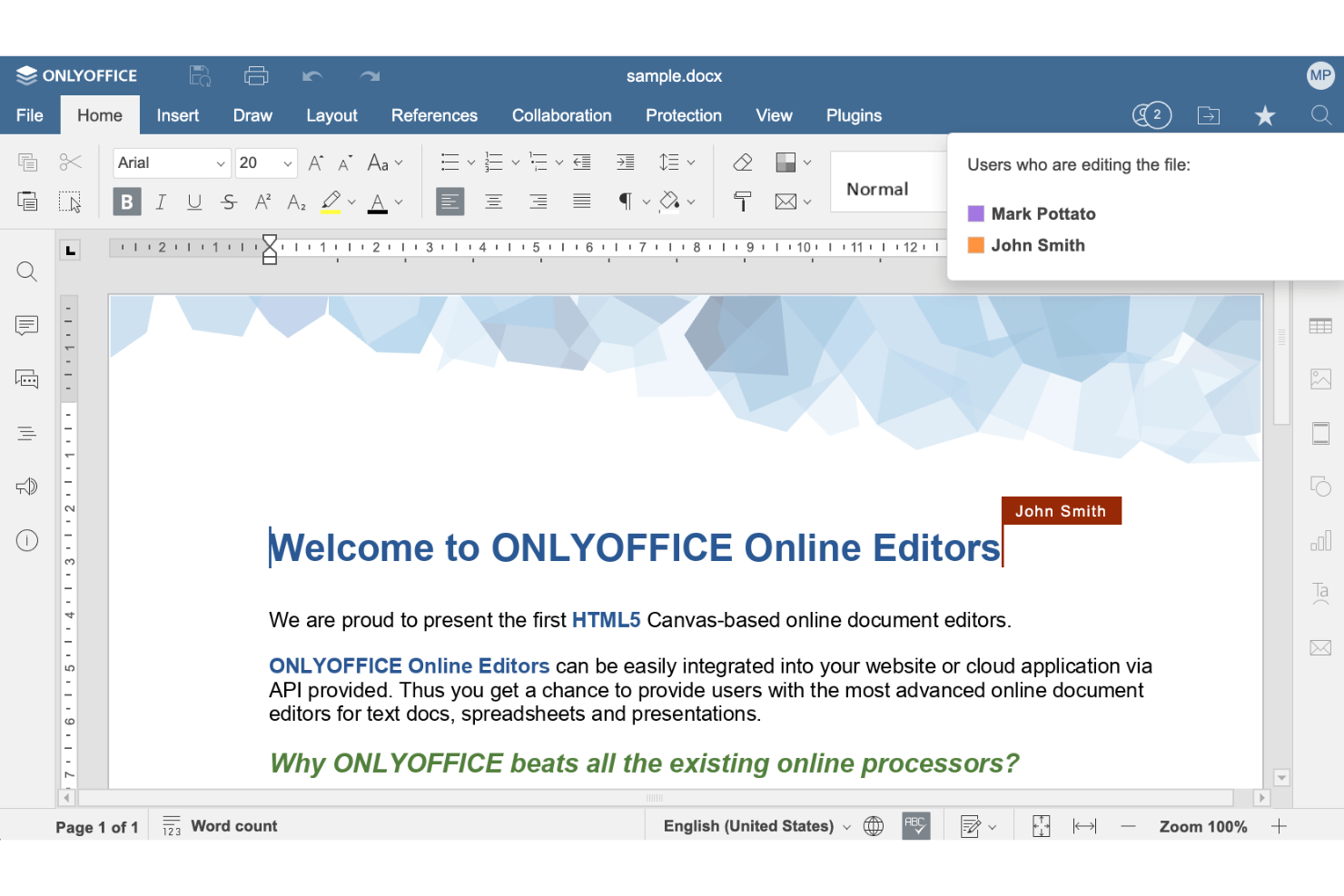This screenshot has width=1344, height=896.
Task: Click the Word count button
Action: point(220,825)
